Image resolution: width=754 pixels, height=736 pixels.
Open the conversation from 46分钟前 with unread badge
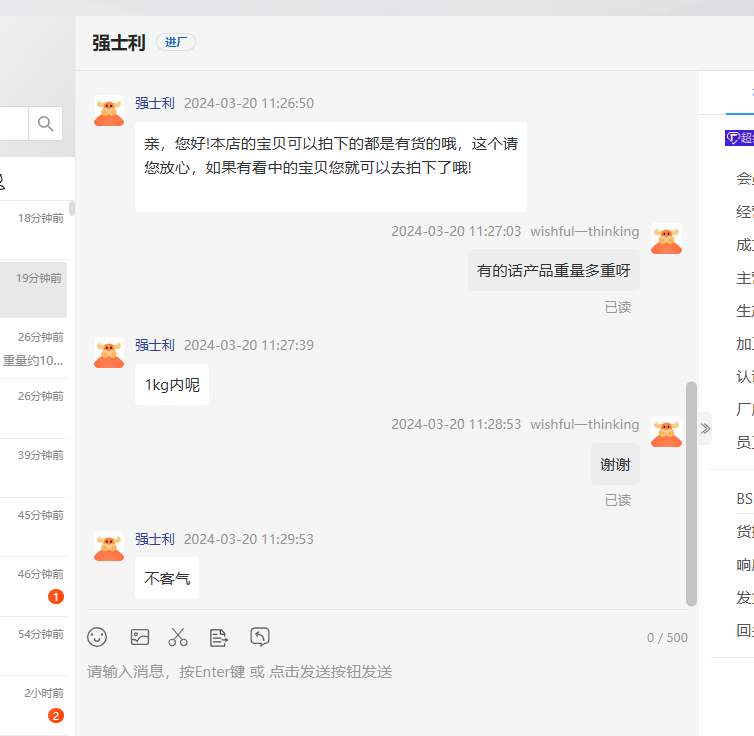coord(34,586)
